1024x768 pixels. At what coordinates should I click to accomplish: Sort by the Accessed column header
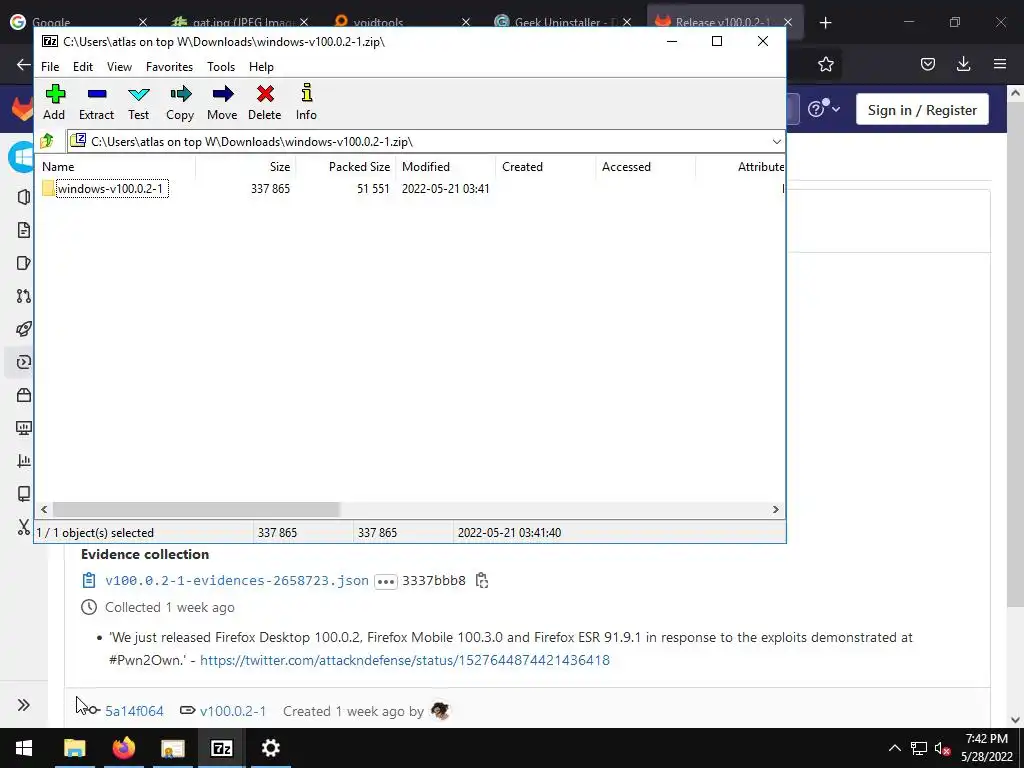pyautogui.click(x=645, y=167)
